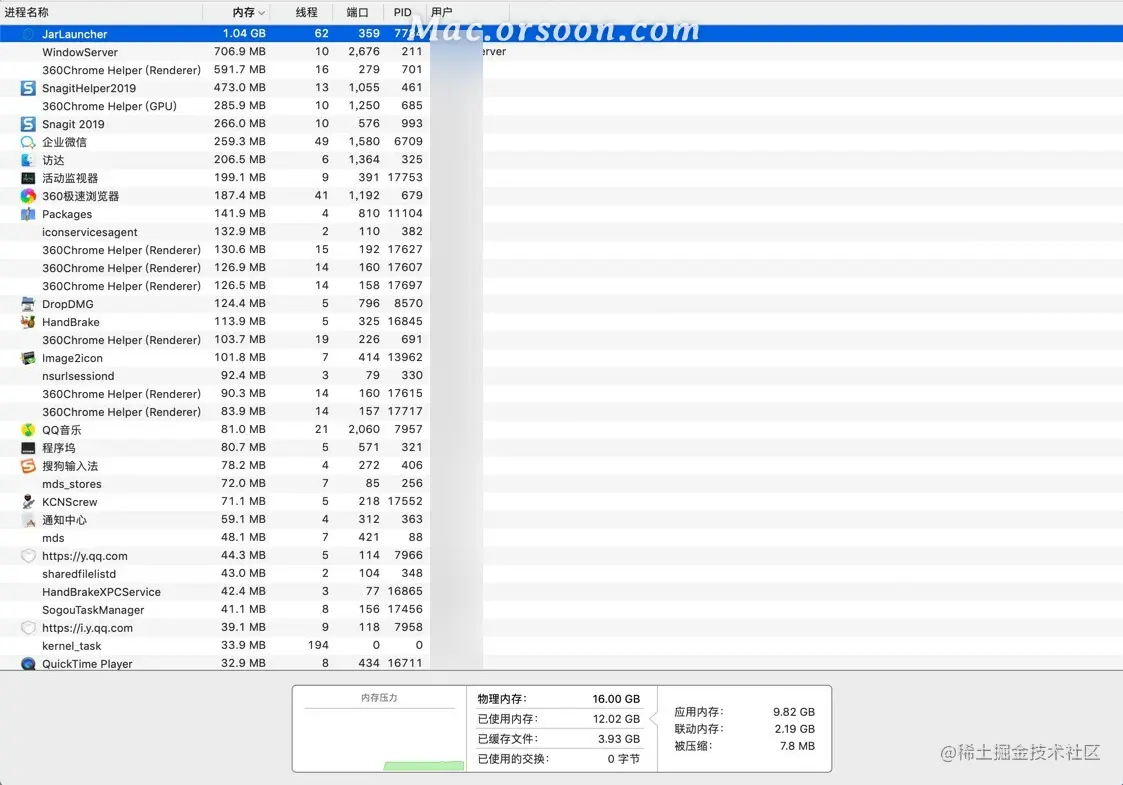Screen dimensions: 1123x785
Task: Sort by 端口 column header
Action: pos(357,12)
